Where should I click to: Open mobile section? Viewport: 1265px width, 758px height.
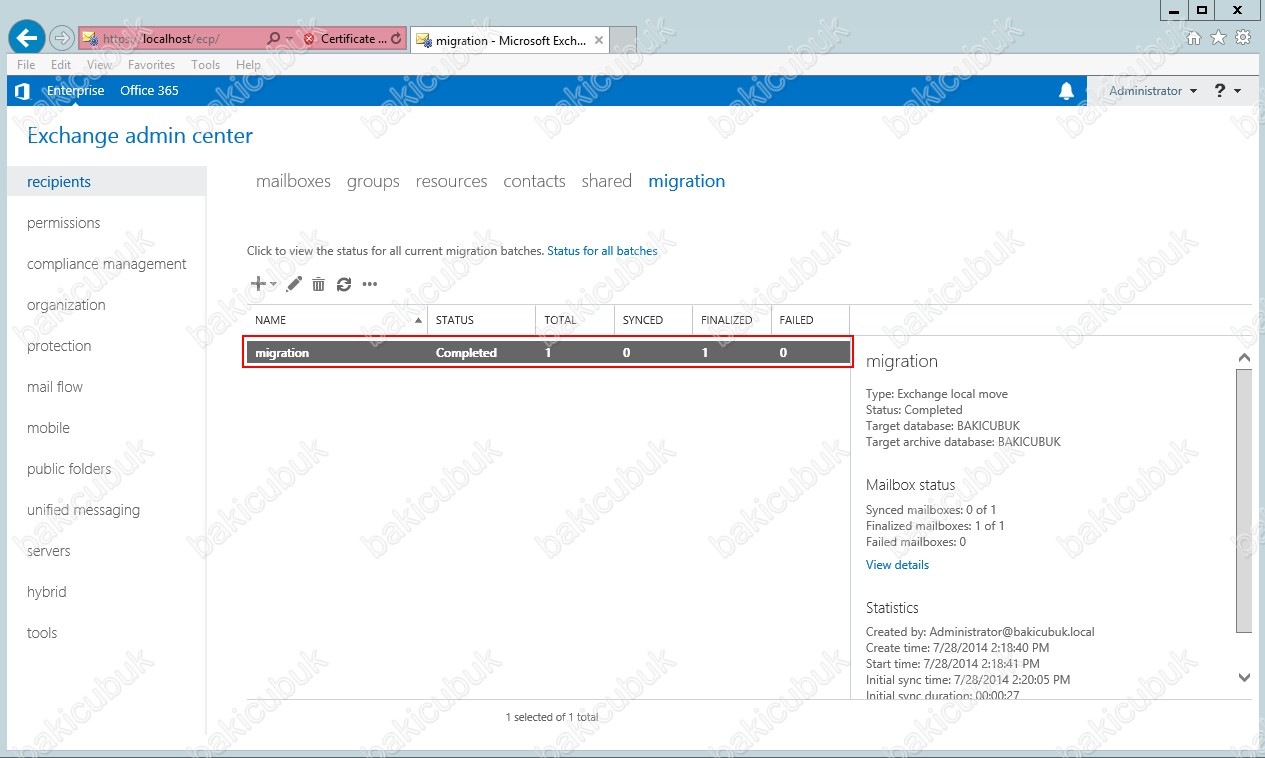pos(48,428)
